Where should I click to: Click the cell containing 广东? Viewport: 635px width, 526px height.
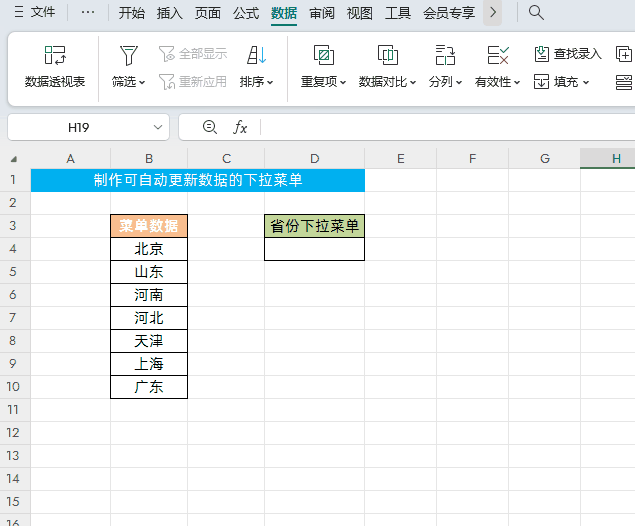(149, 387)
